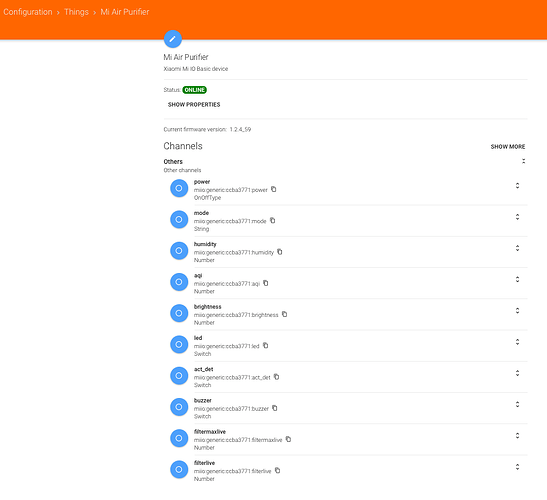Click the act_det channel link circle icon
Screen dimensions: 547x500
pos(179,376)
